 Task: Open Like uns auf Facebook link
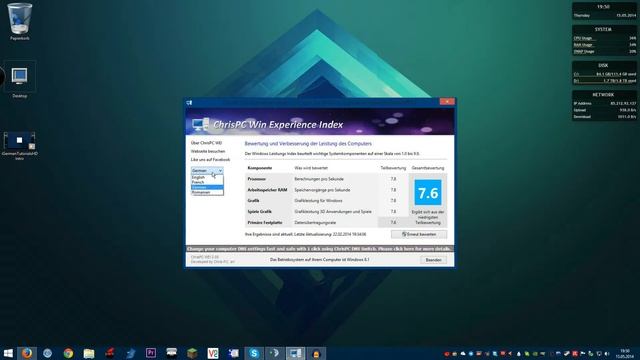point(210,160)
